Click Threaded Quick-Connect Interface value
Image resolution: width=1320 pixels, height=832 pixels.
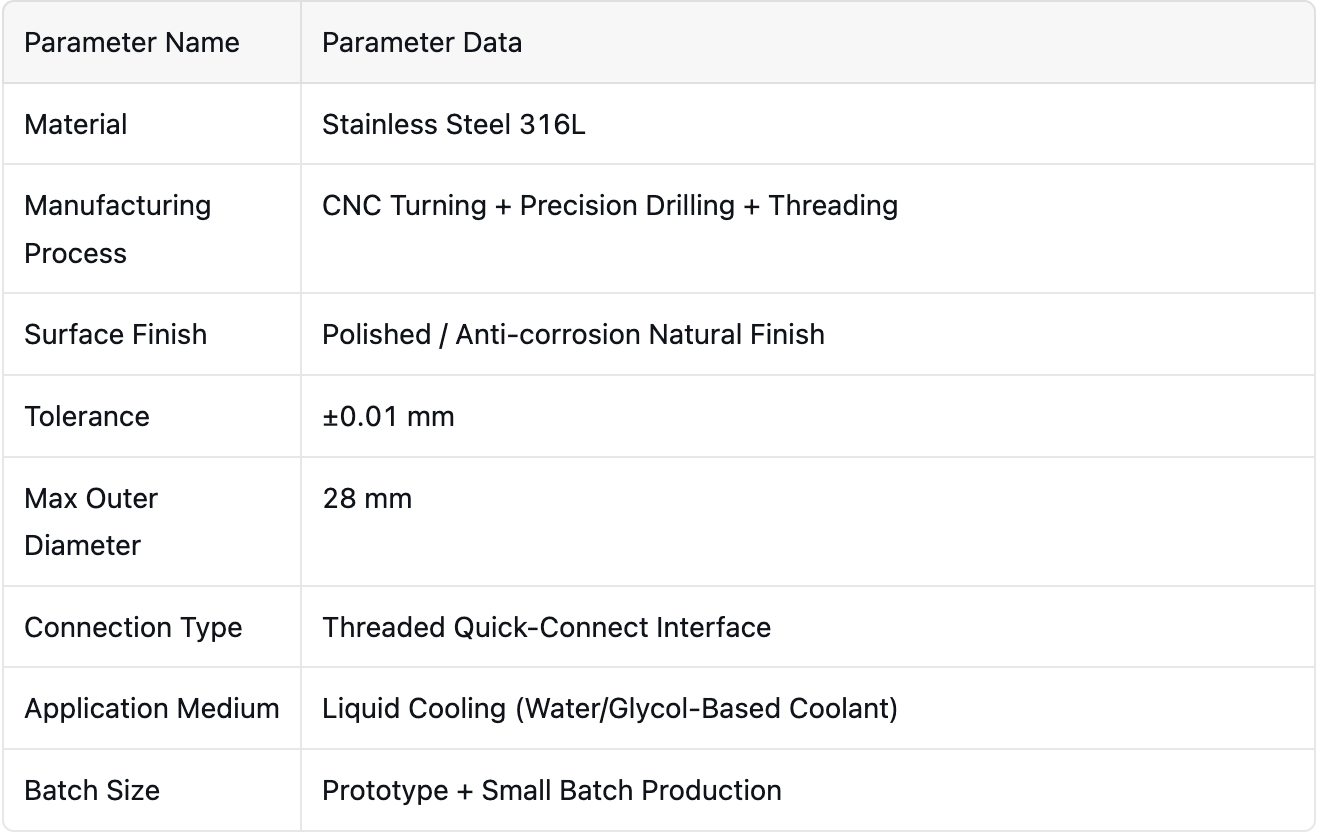546,627
